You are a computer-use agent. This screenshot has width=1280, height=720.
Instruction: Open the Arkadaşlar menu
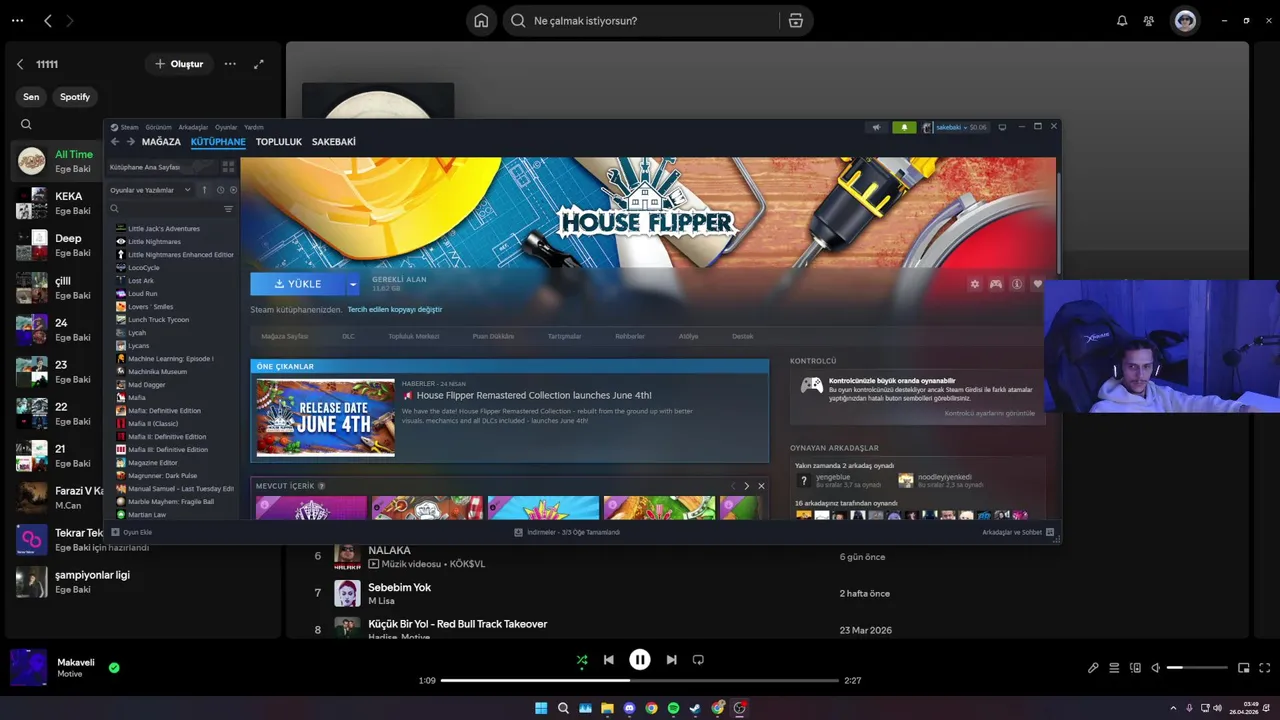(193, 127)
